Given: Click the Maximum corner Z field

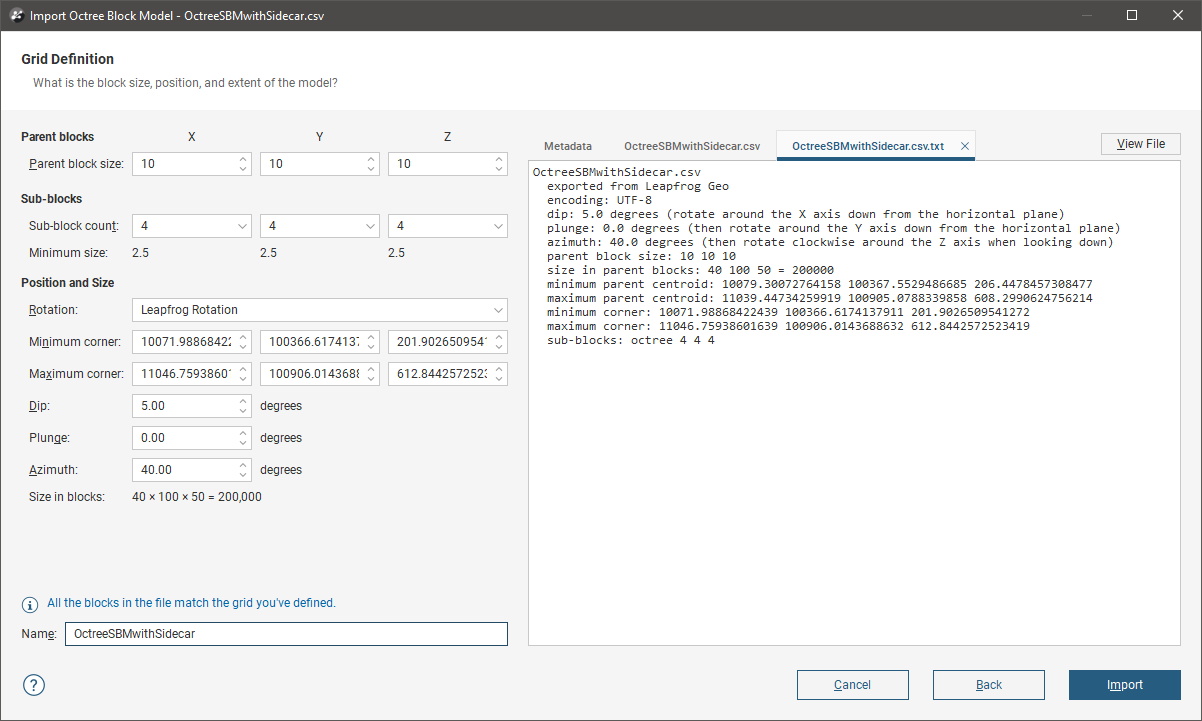Looking at the screenshot, I should tap(448, 374).
